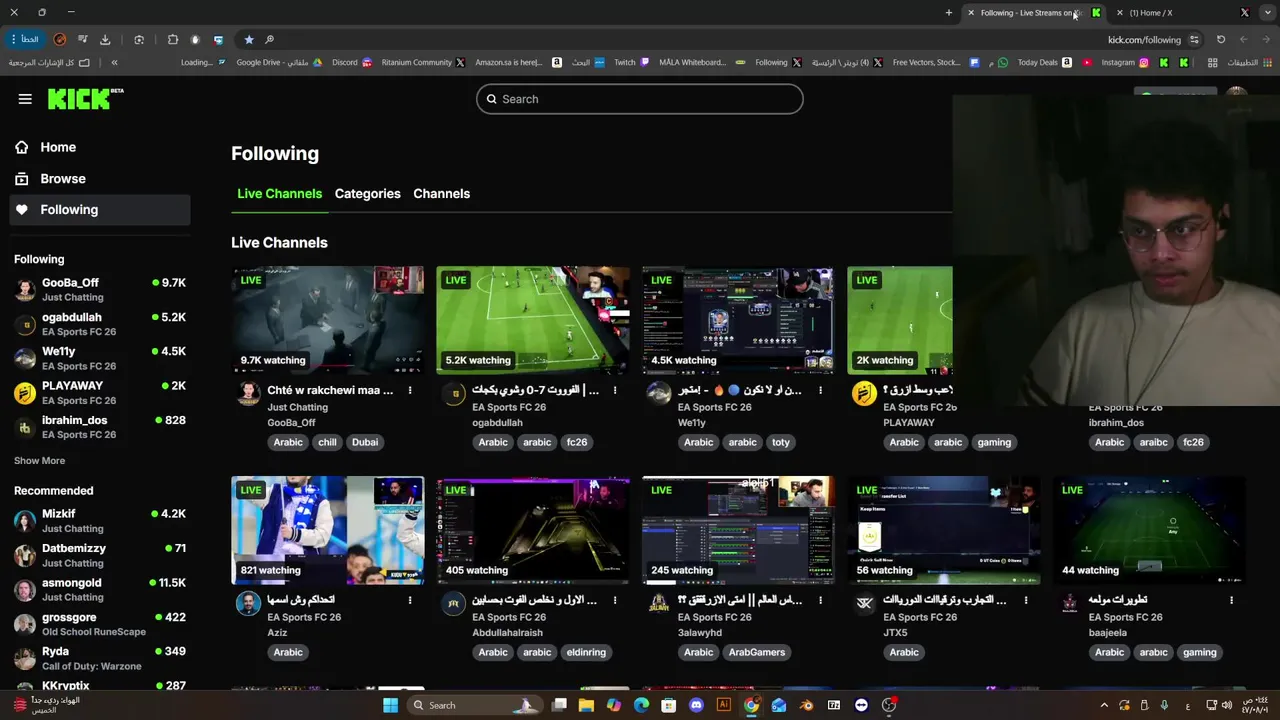
Task: Open GooBa_Off in the Following list
Action: pos(100,290)
